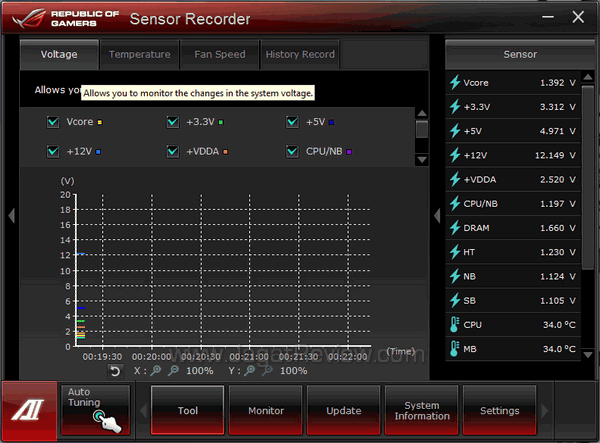This screenshot has width=600, height=443.
Task: Click the voltage list scrollbar down arrow
Action: pos(422,159)
